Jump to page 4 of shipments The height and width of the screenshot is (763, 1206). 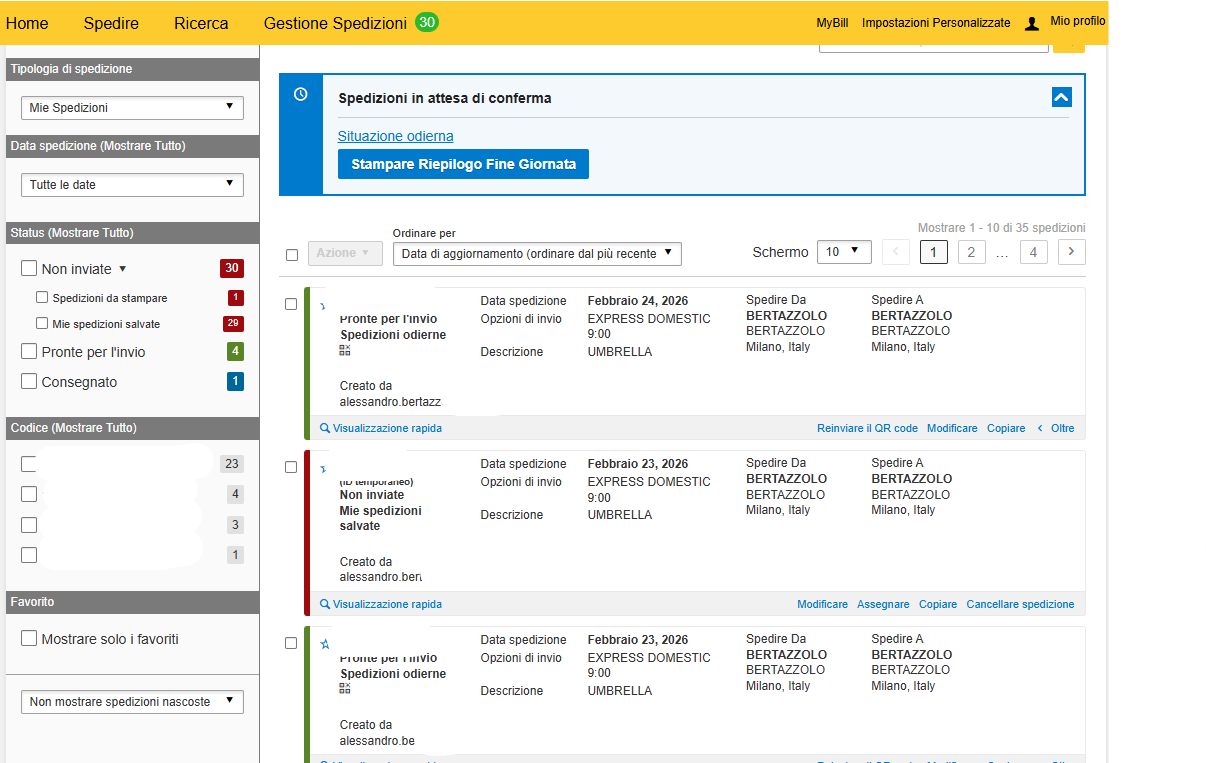(x=1033, y=252)
